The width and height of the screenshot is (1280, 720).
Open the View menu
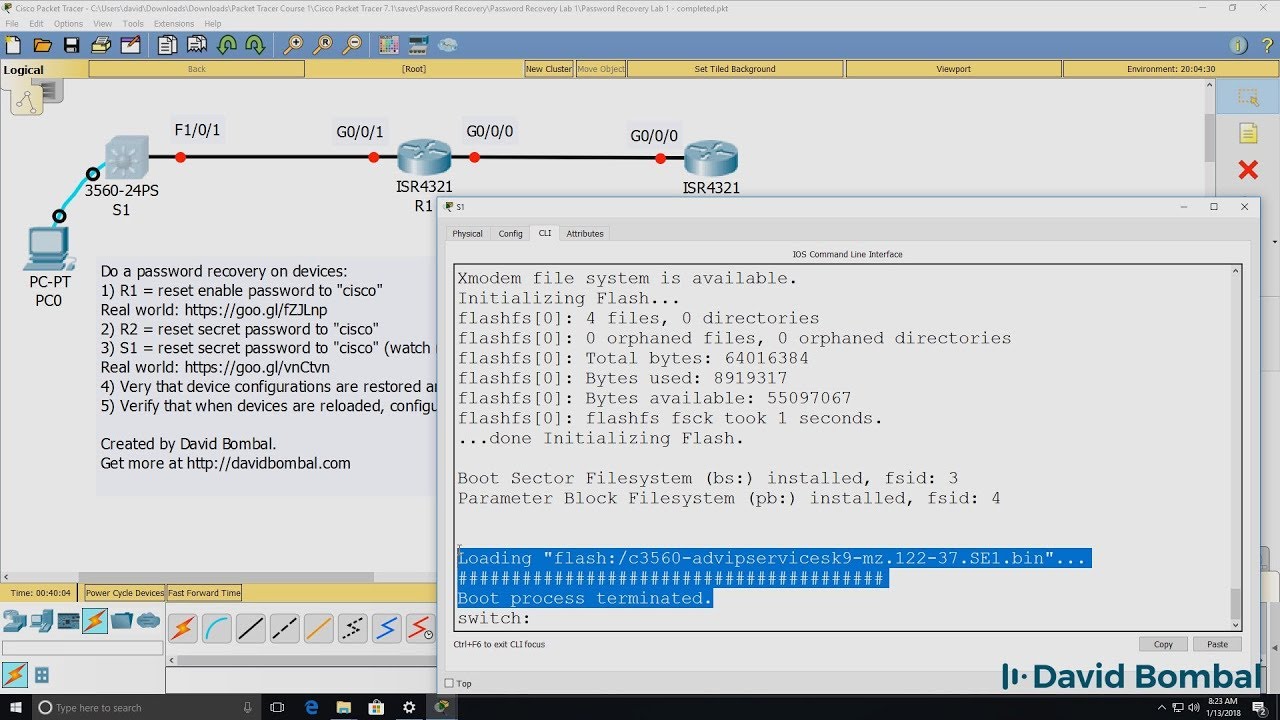[102, 23]
